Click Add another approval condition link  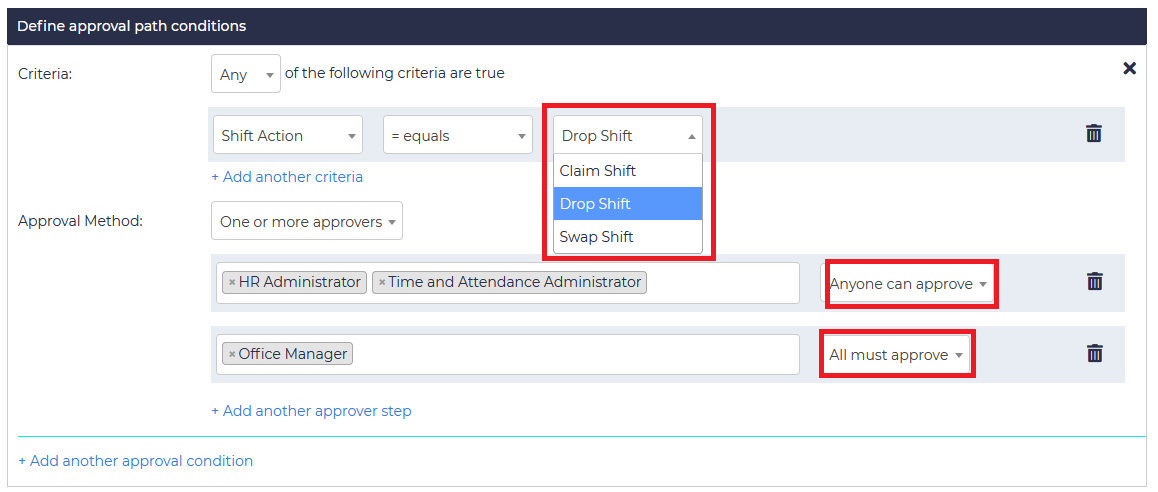click(x=136, y=461)
